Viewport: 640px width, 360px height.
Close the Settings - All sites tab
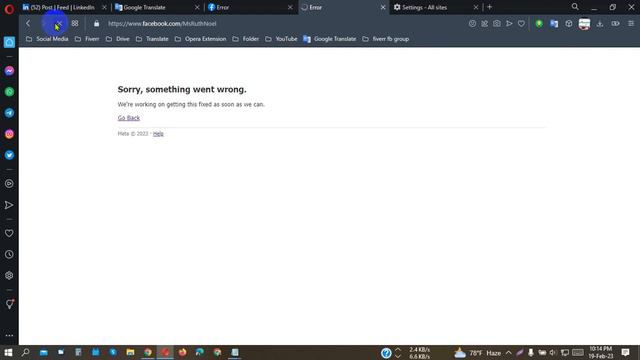[x=476, y=7]
